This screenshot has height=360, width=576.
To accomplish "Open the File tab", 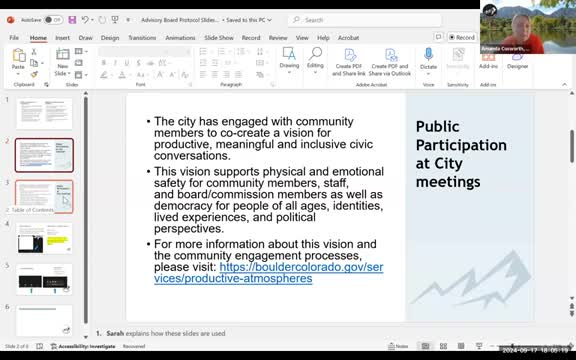I will (14, 37).
